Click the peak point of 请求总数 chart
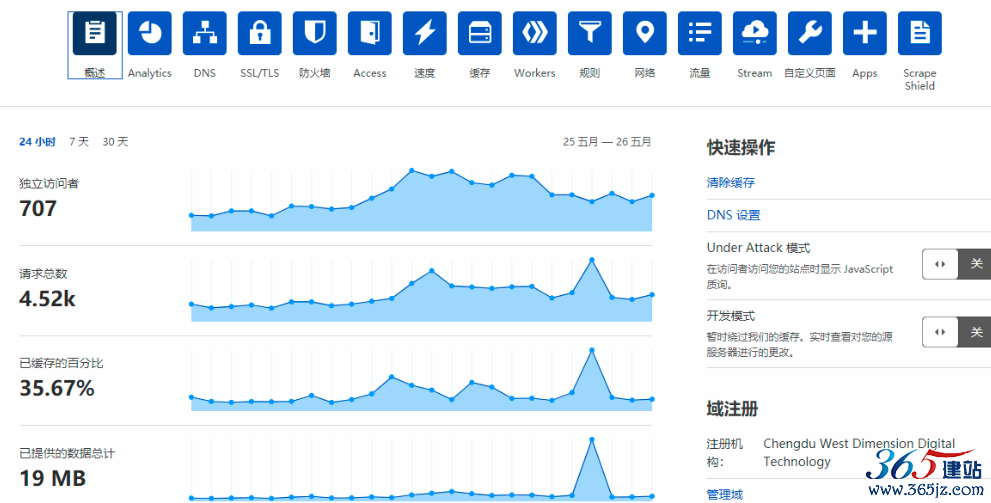The width and height of the screenshot is (991, 503). (592, 260)
